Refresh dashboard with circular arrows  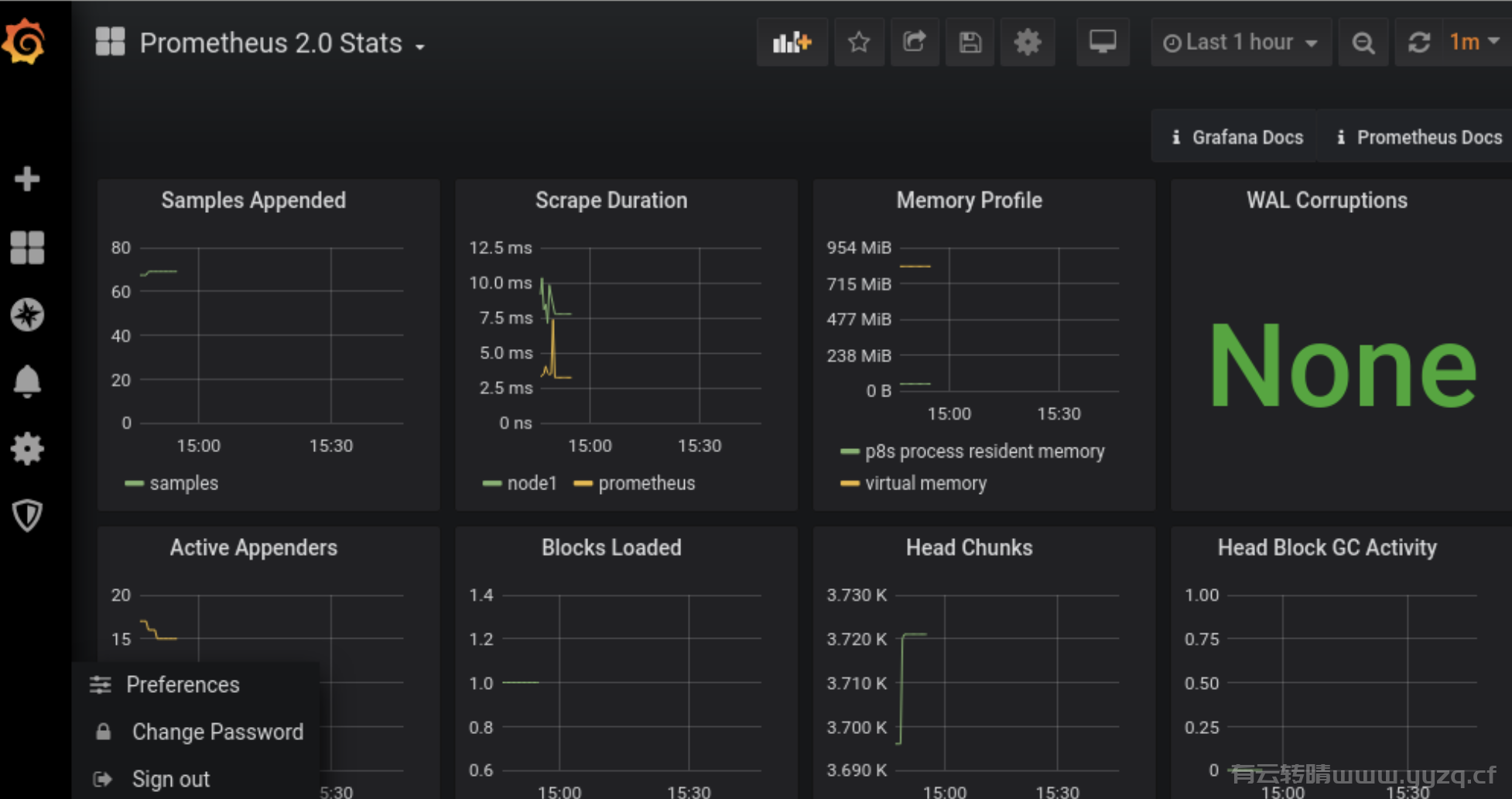point(1419,42)
